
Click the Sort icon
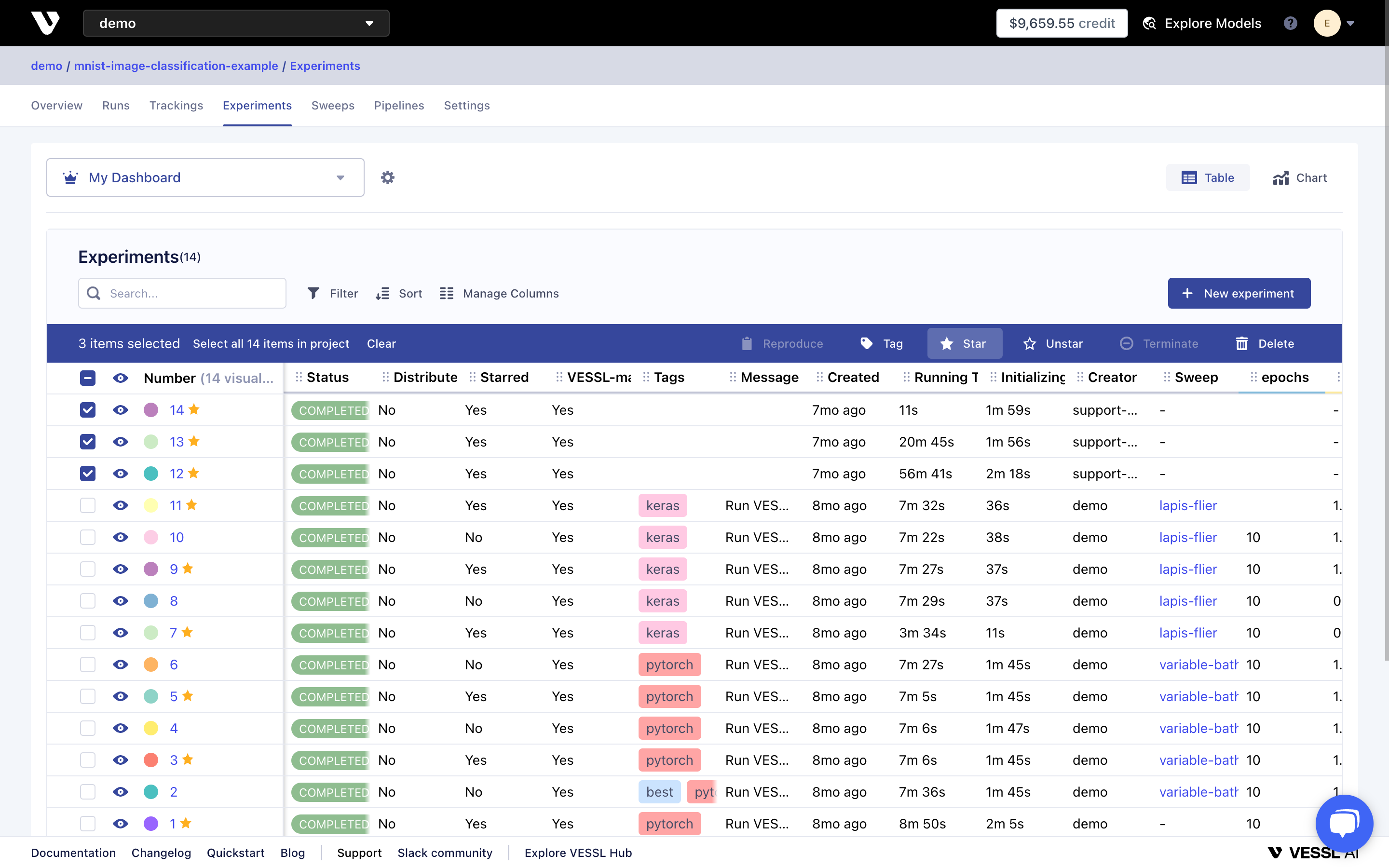[382, 293]
